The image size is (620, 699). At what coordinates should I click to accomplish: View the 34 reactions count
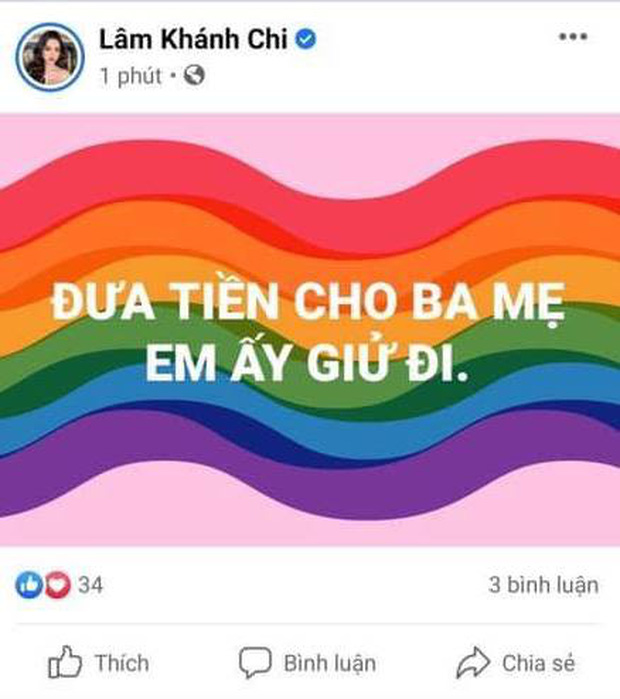tap(90, 585)
